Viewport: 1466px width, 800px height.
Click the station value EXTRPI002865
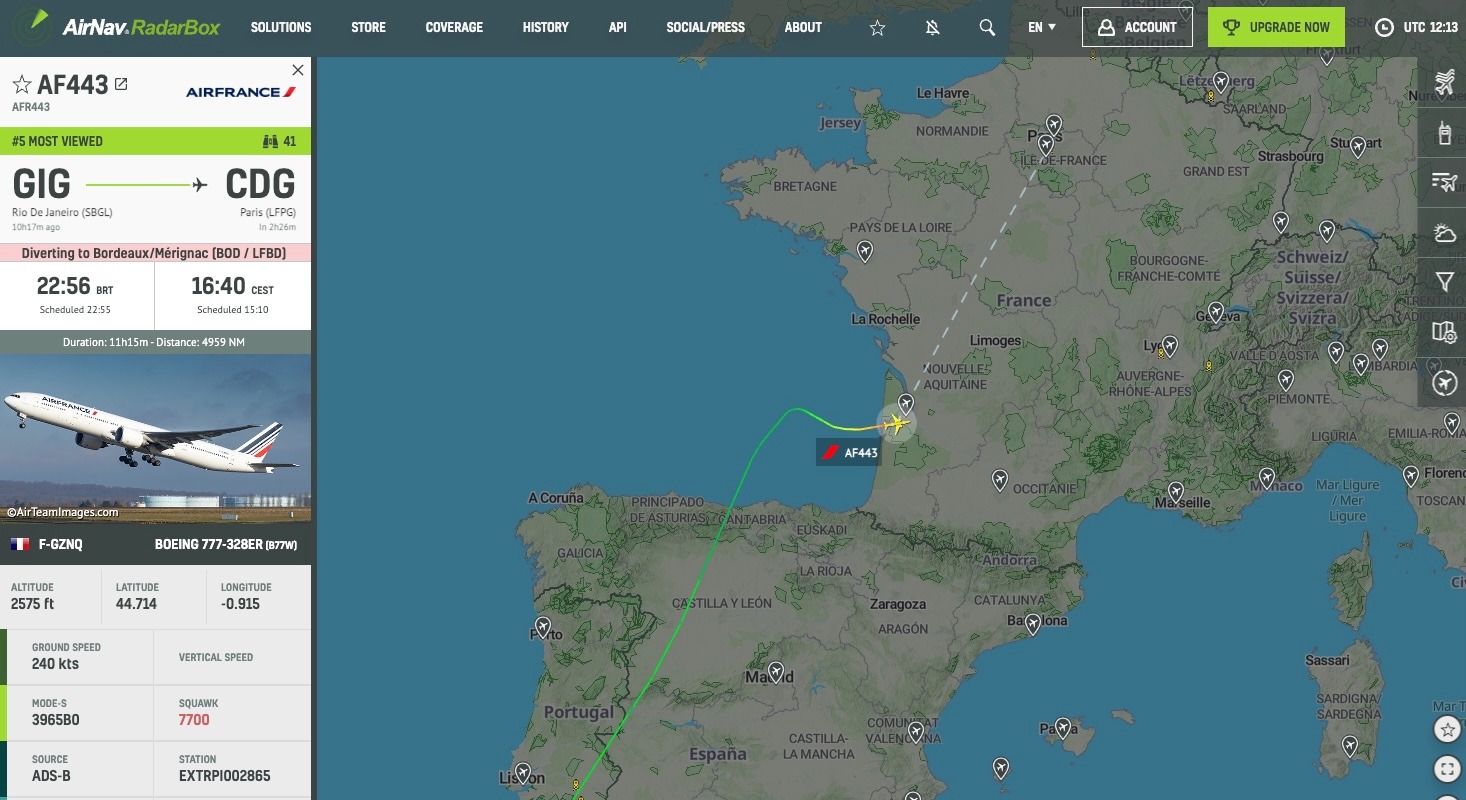pos(225,776)
